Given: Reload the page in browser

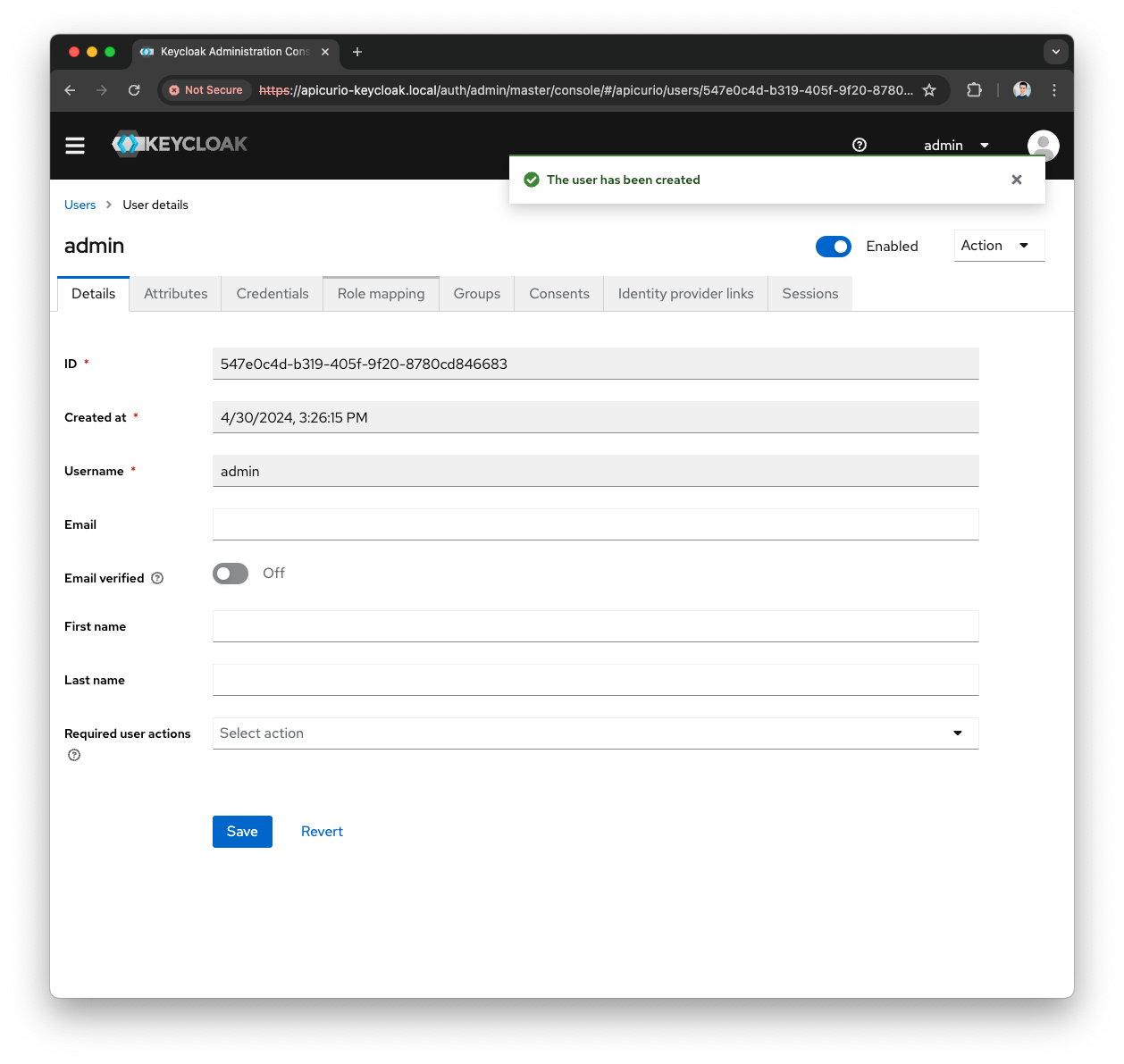Looking at the screenshot, I should tap(134, 90).
